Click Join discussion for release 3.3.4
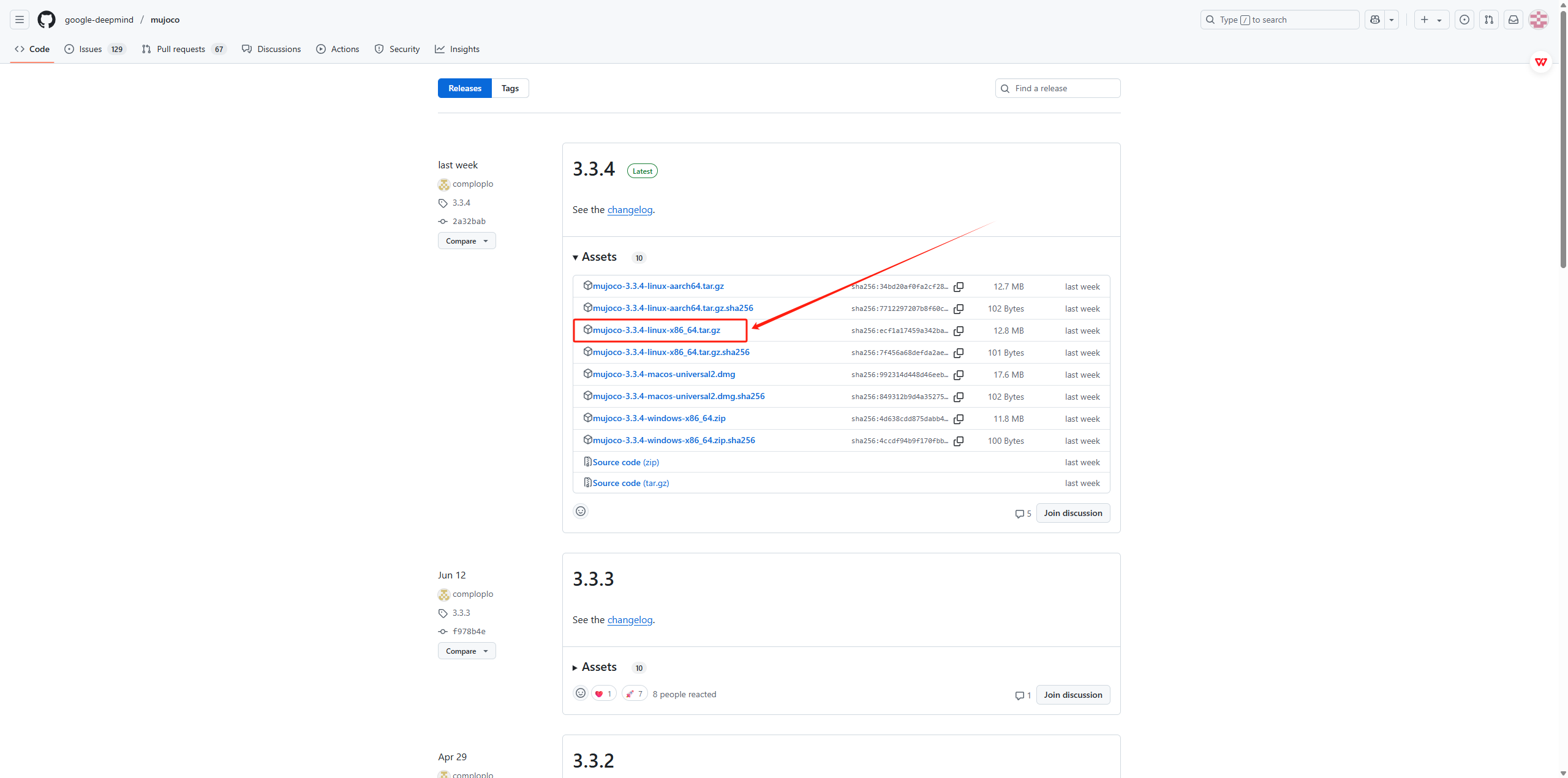 tap(1072, 513)
